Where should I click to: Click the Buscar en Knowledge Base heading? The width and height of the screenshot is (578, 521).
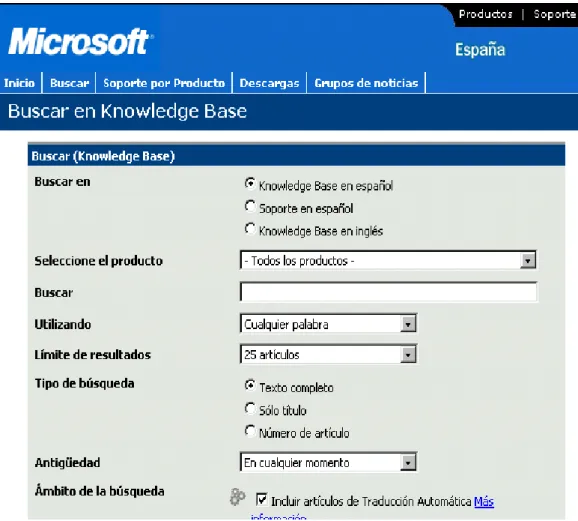click(127, 111)
